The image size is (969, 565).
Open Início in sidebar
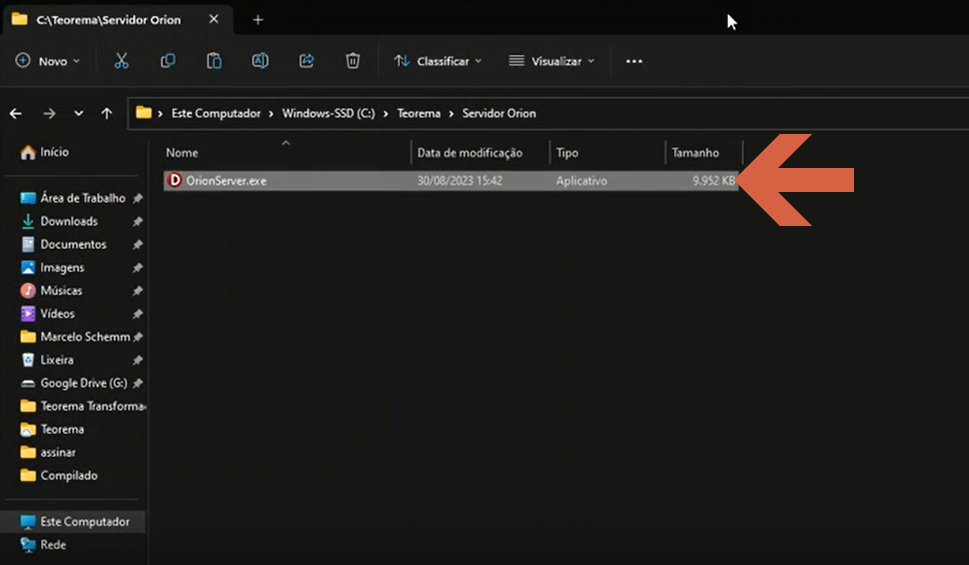[x=44, y=152]
